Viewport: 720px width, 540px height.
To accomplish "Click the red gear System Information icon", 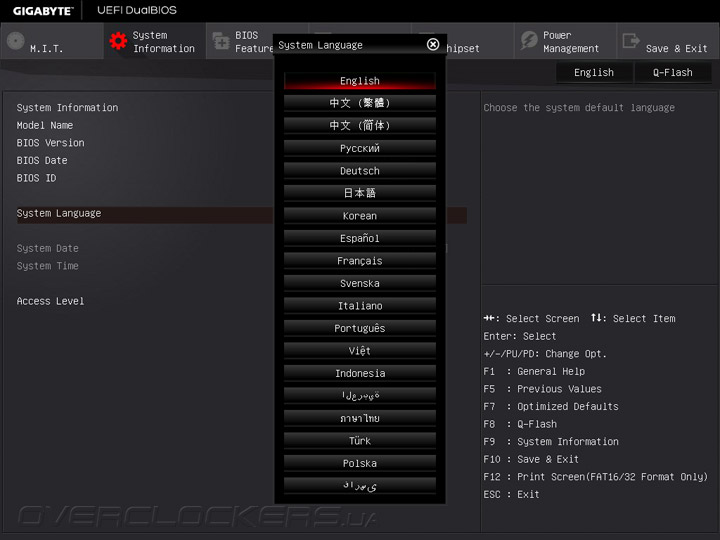I will click(118, 41).
